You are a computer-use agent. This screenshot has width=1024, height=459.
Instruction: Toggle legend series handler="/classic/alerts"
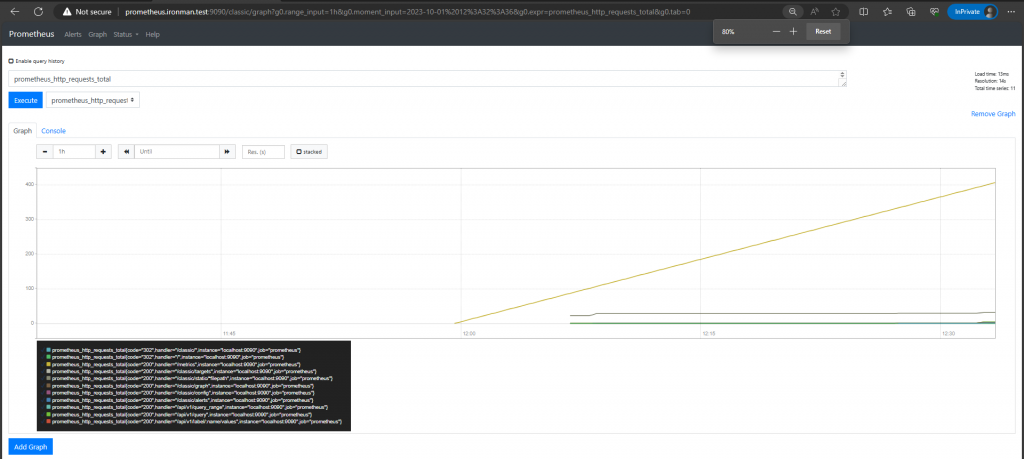coord(180,400)
